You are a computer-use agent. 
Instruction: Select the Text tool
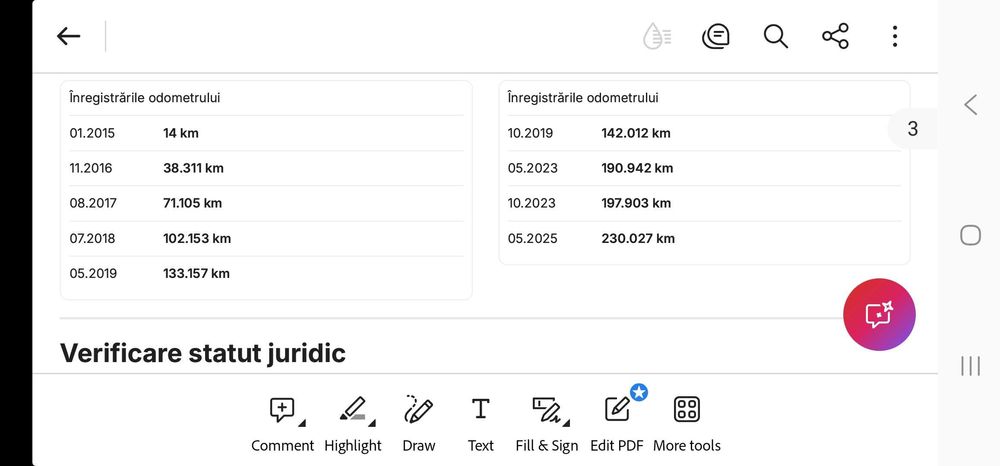point(481,410)
